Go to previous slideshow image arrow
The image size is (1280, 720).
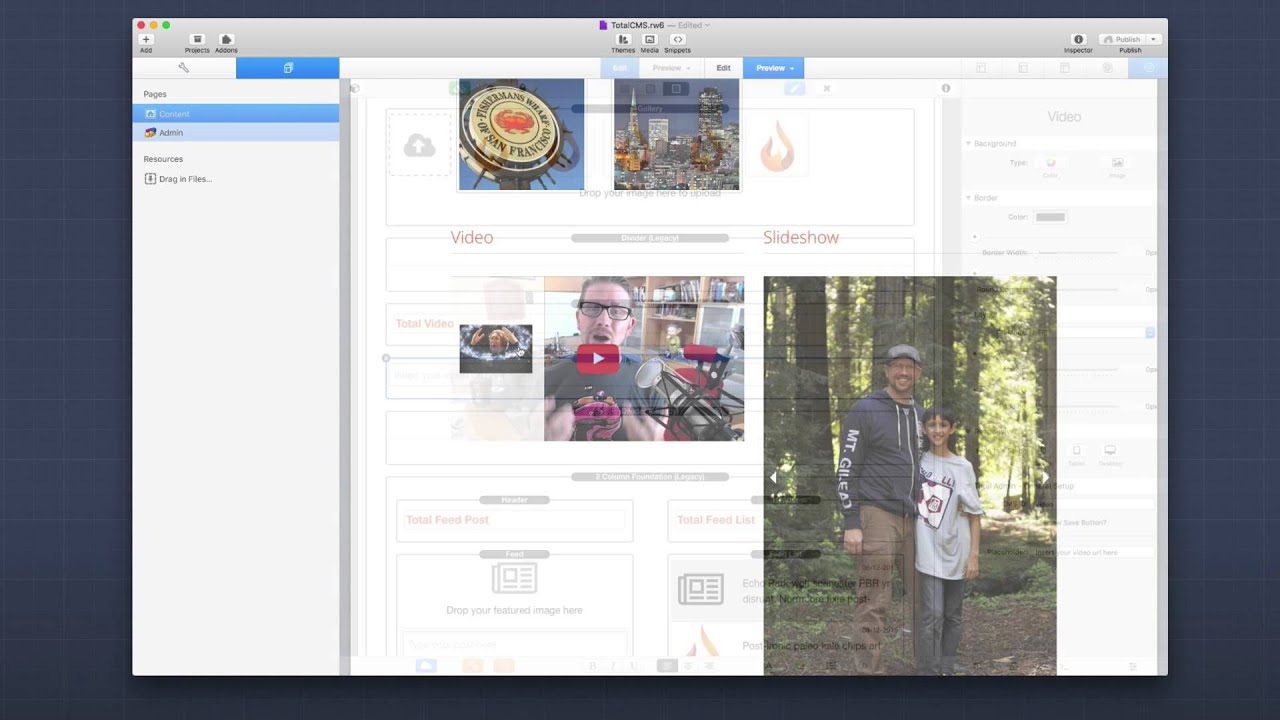tap(773, 478)
